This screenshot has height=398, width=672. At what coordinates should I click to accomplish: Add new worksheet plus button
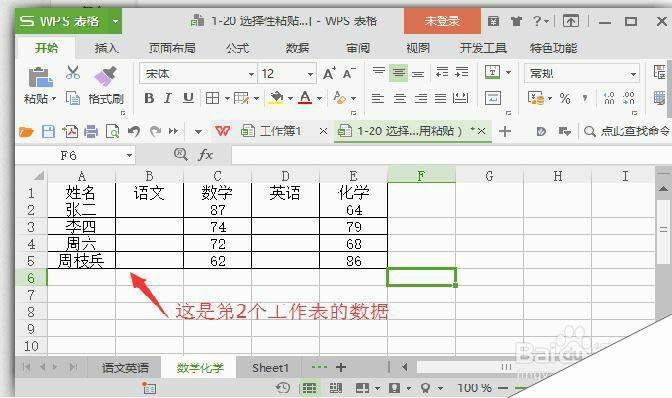[341, 367]
